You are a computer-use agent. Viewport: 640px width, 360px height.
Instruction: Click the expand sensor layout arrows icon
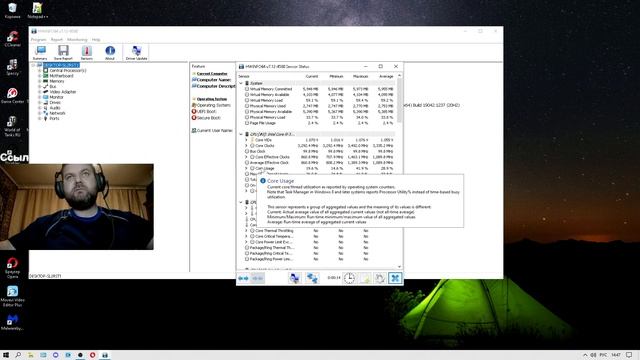tap(243, 278)
